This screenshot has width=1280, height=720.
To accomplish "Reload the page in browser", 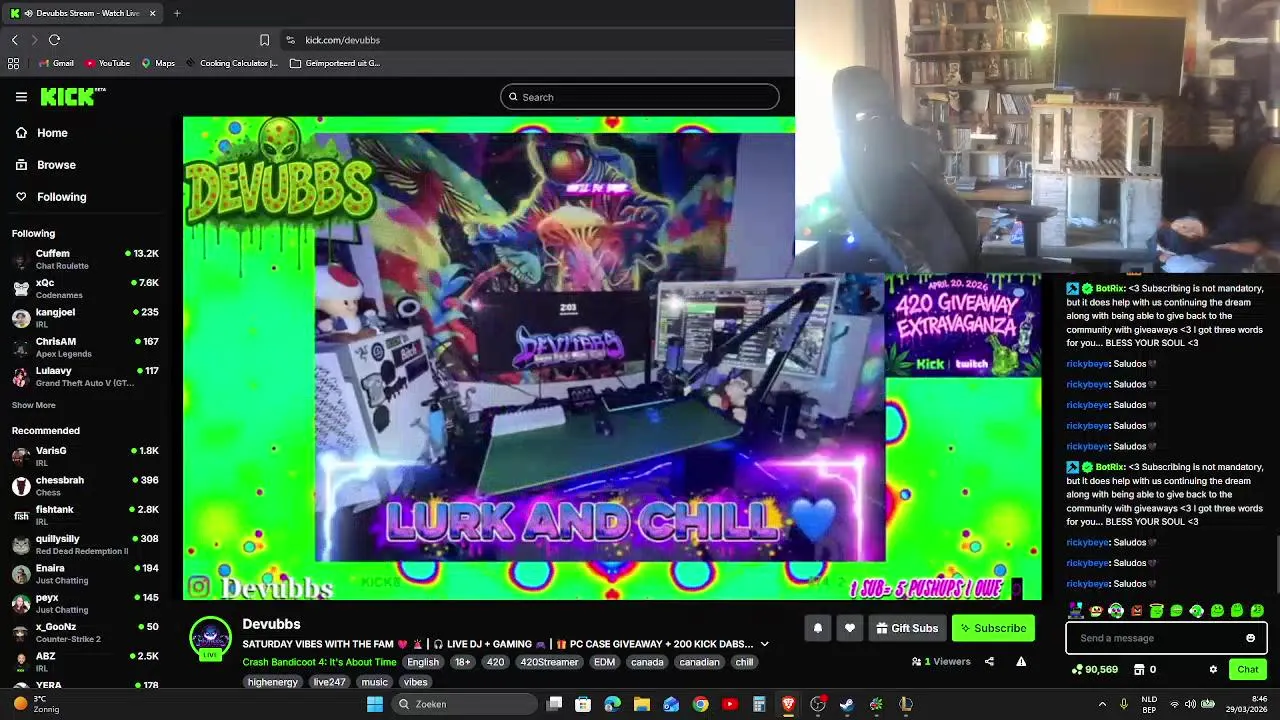I will pos(54,40).
